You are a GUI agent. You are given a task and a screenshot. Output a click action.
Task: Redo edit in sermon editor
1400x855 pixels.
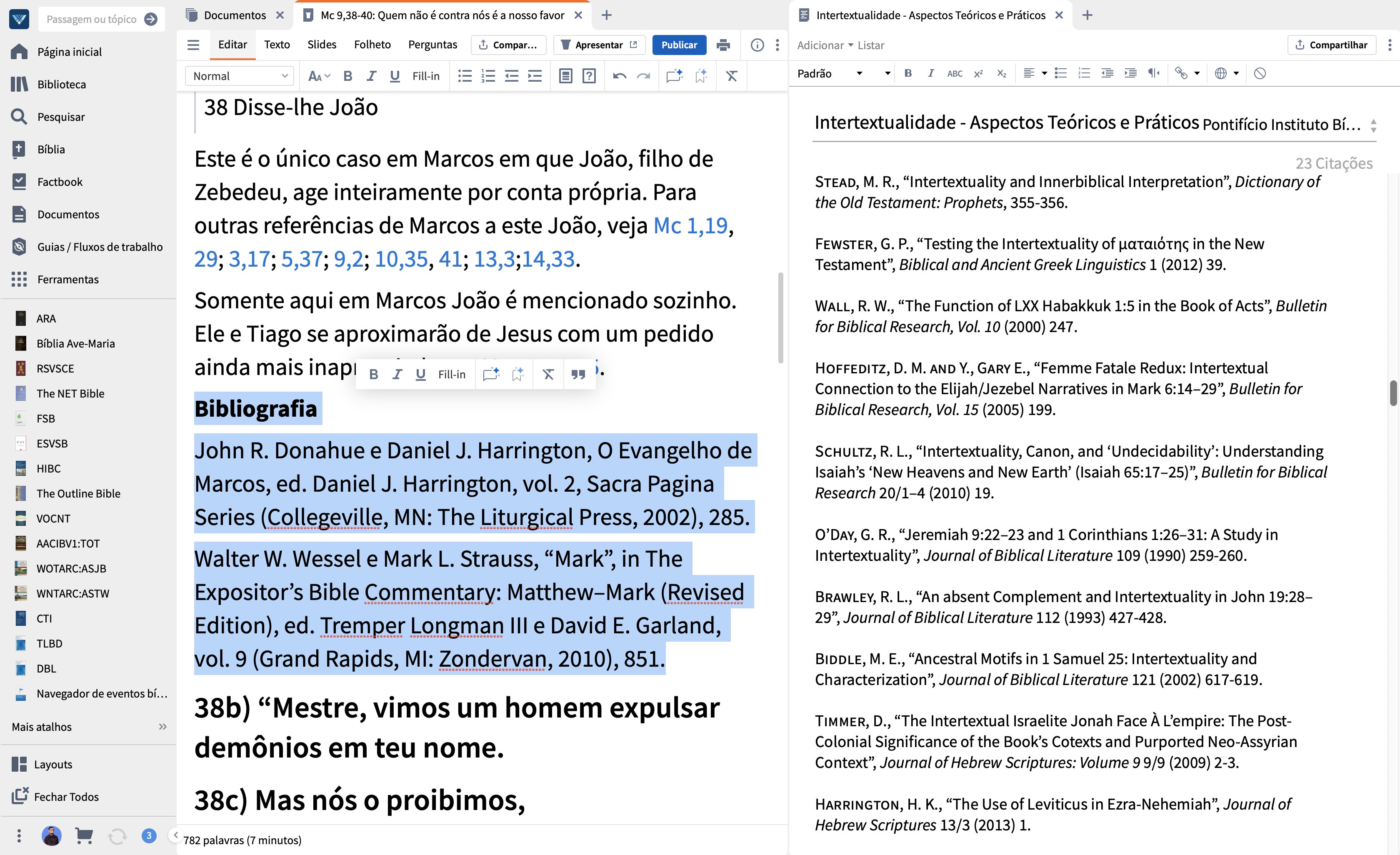643,75
